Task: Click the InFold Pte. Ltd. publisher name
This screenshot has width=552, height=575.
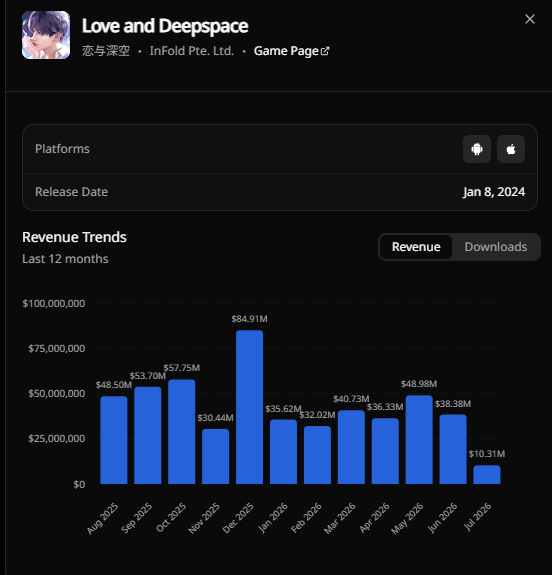Action: click(191, 51)
